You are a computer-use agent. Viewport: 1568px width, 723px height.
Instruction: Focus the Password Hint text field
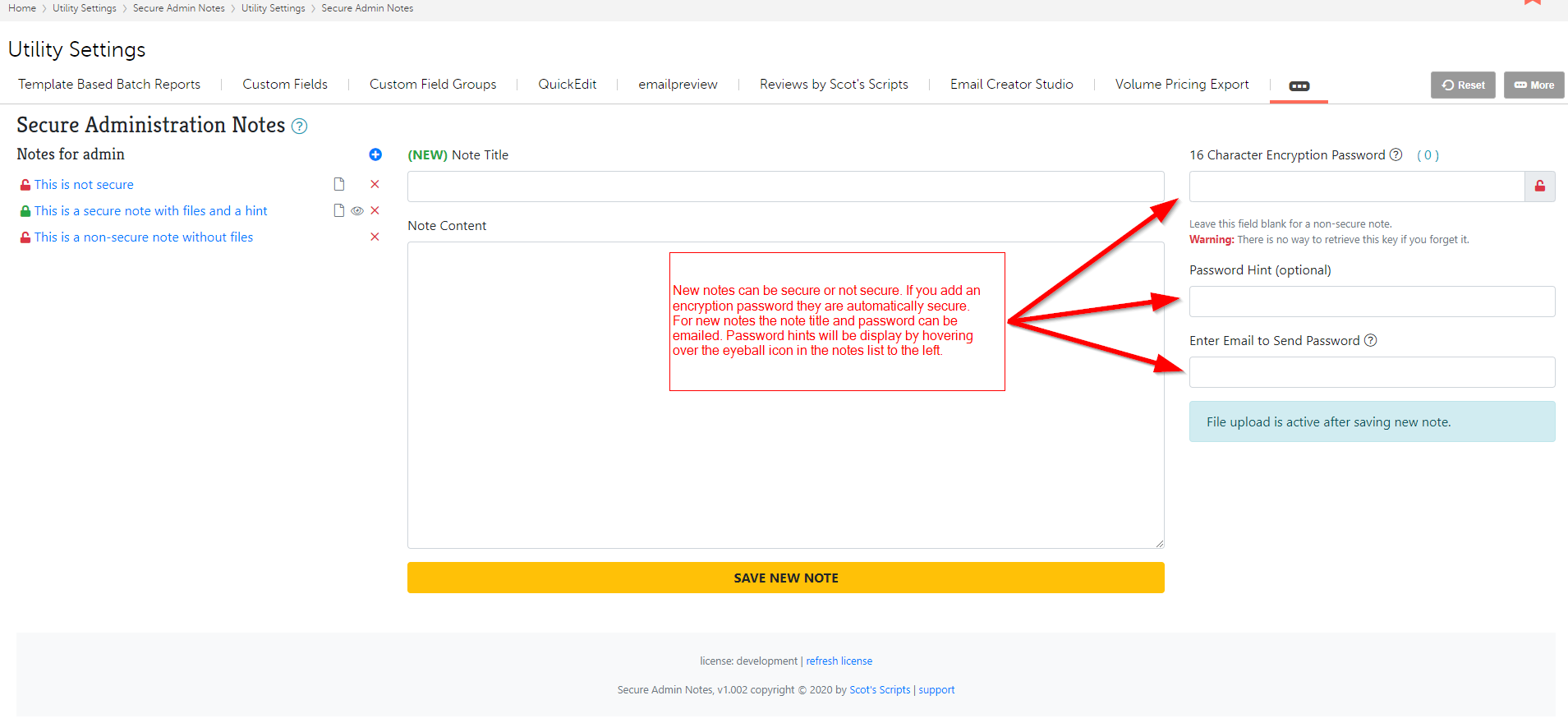1371,302
